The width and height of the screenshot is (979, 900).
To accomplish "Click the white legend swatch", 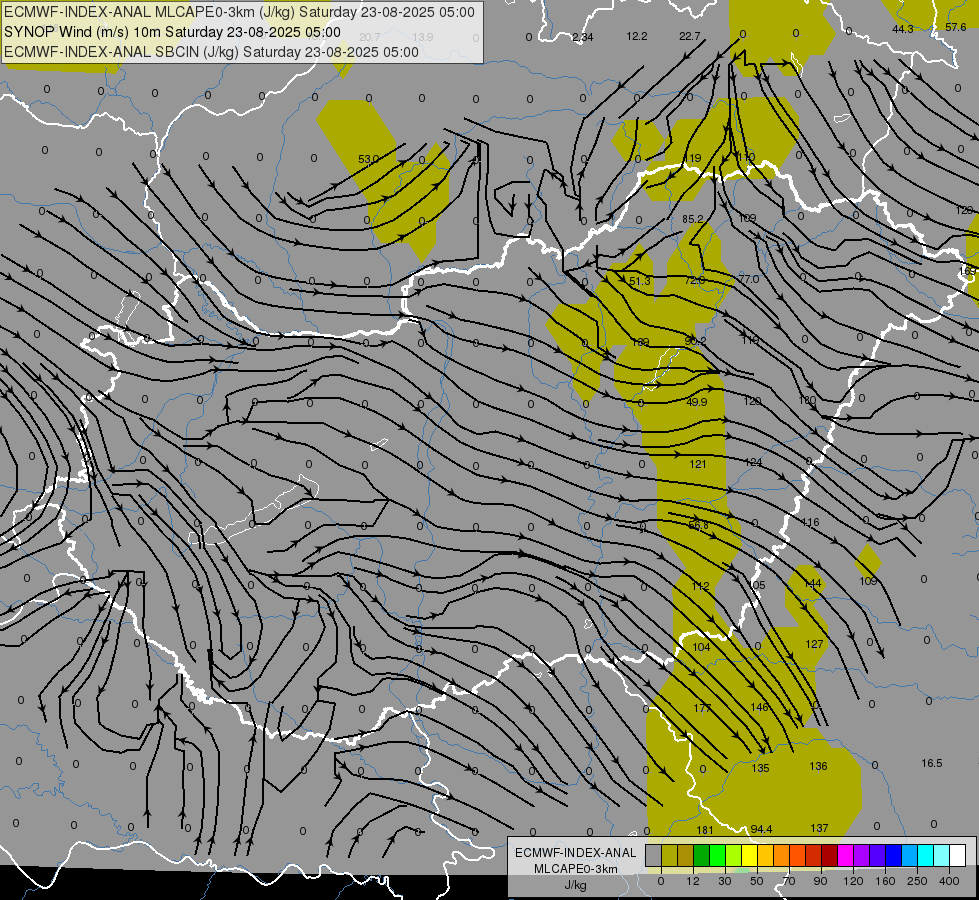I will coord(958,855).
